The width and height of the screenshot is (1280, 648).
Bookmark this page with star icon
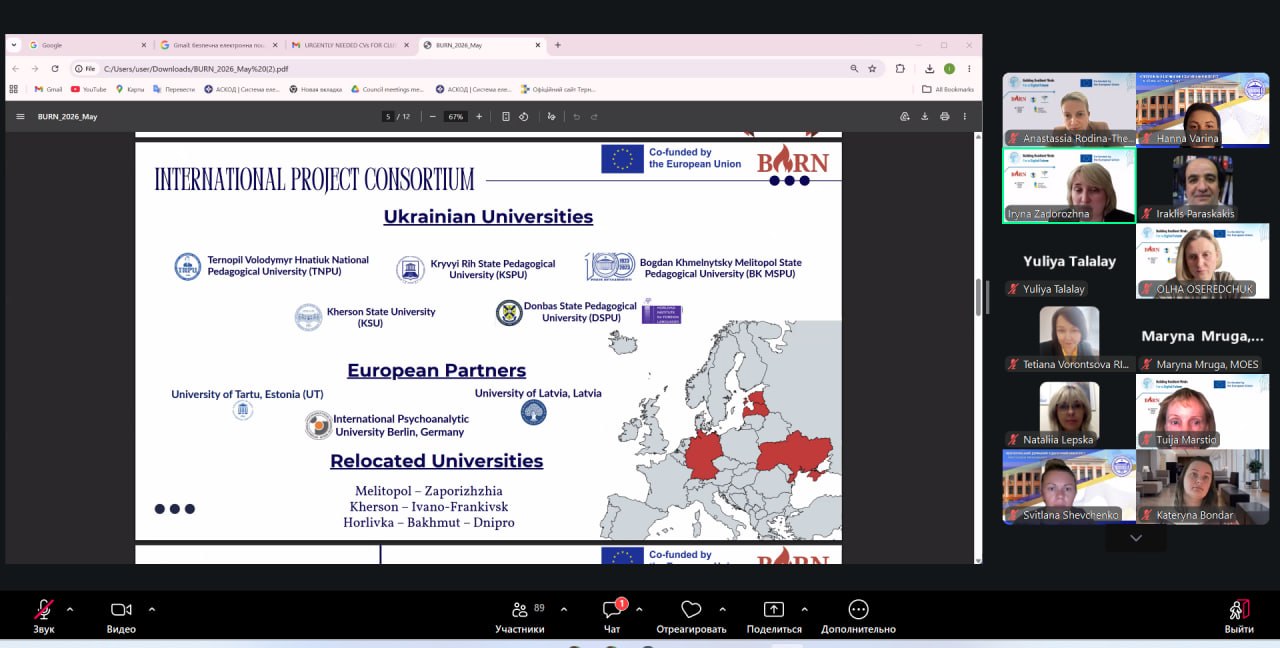[872, 69]
